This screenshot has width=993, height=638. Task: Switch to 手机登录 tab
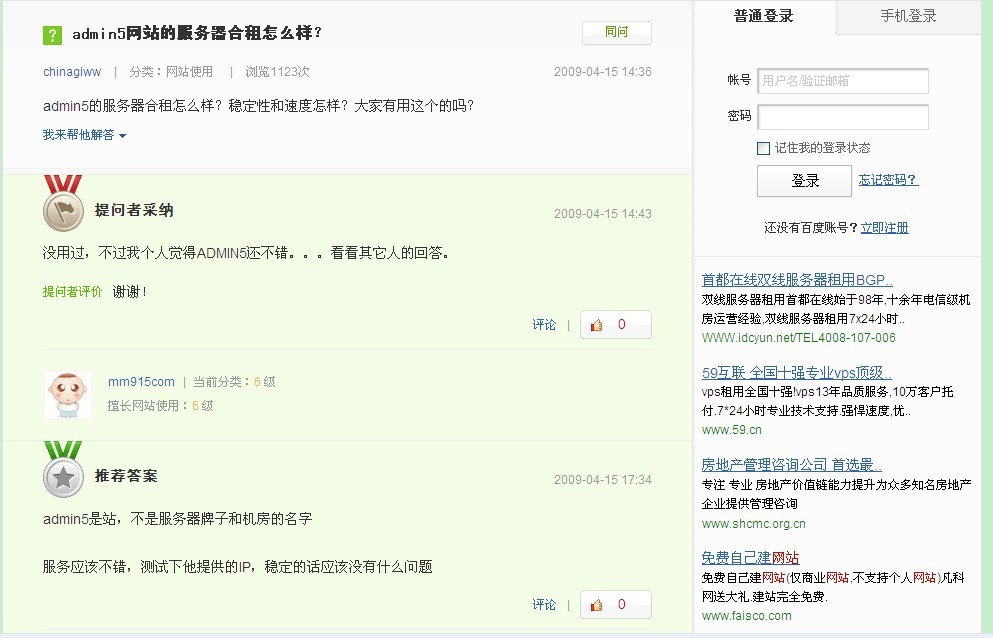[908, 16]
